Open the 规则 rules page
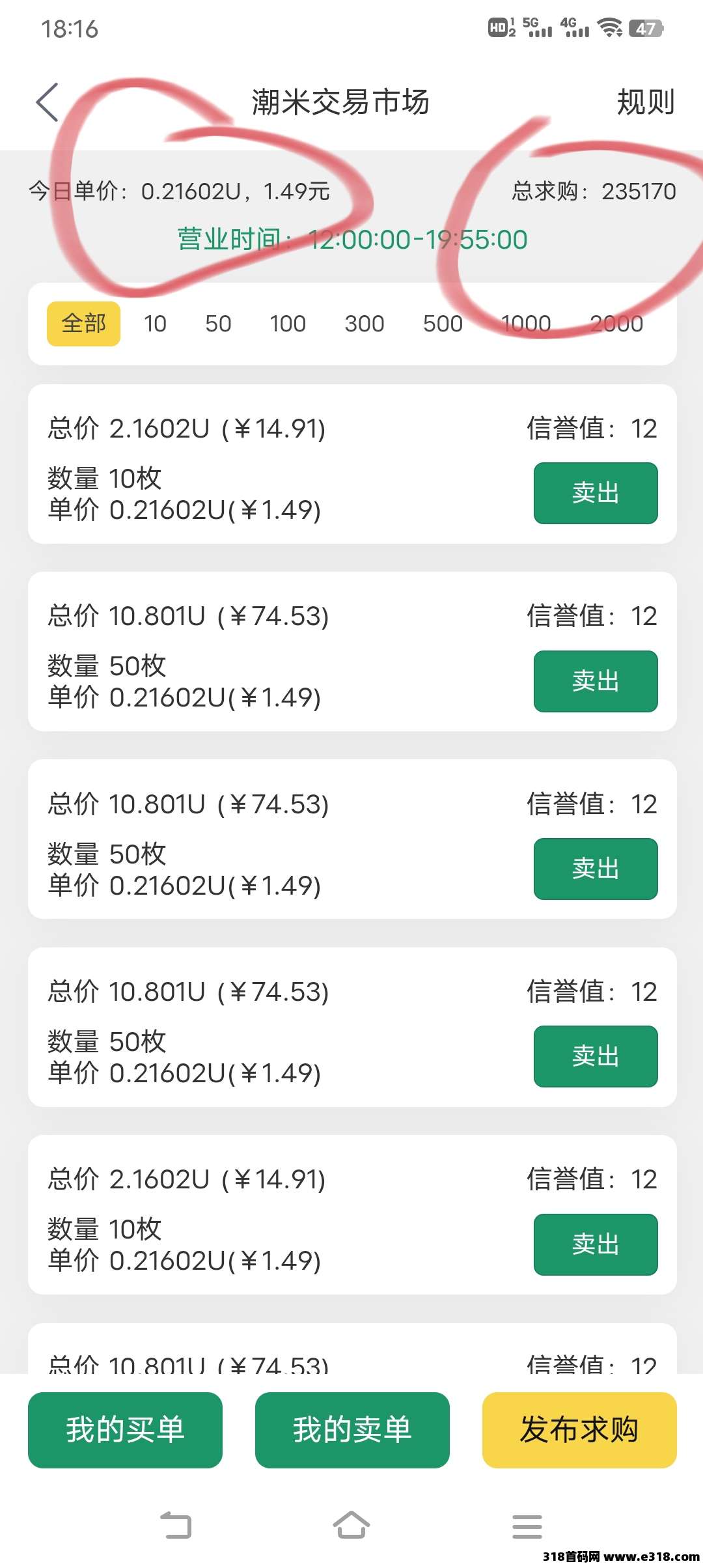The height and width of the screenshot is (1568, 703). tap(645, 102)
